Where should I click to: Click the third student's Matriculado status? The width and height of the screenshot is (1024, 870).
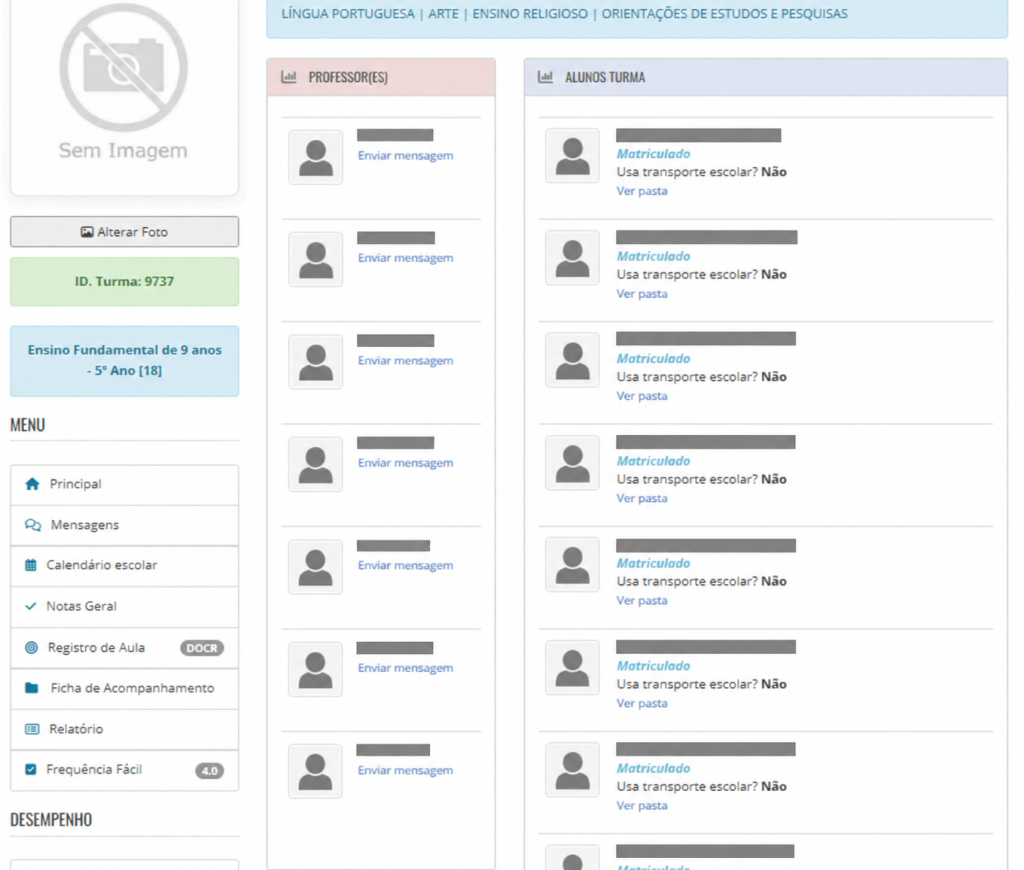pos(654,359)
